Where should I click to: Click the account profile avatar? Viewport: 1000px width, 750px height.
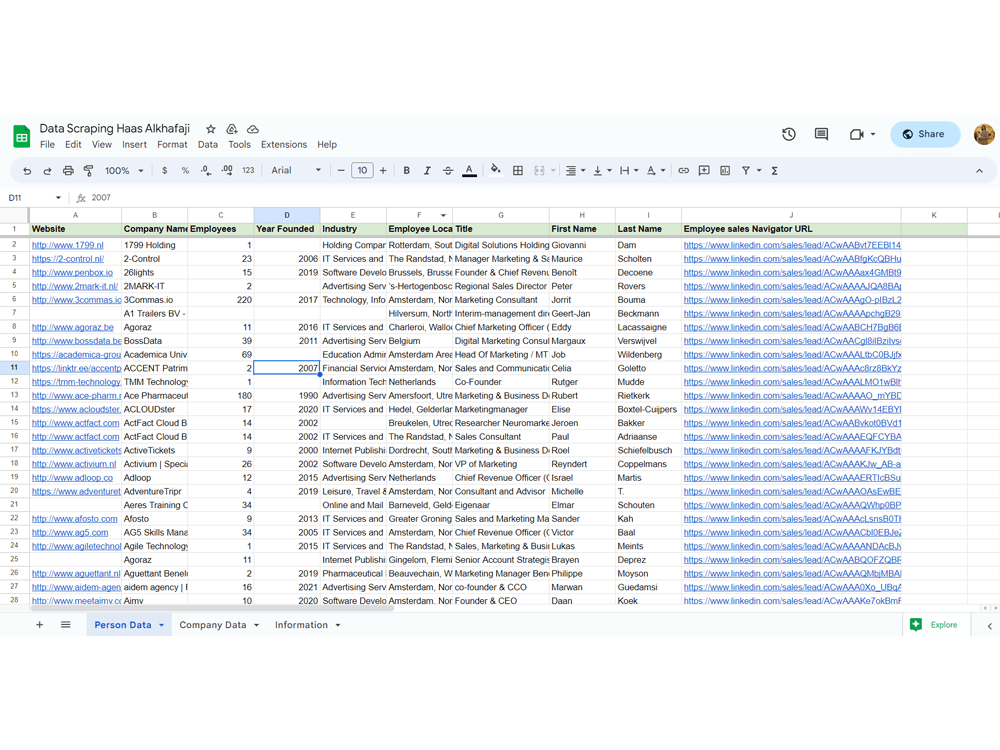tap(983, 134)
